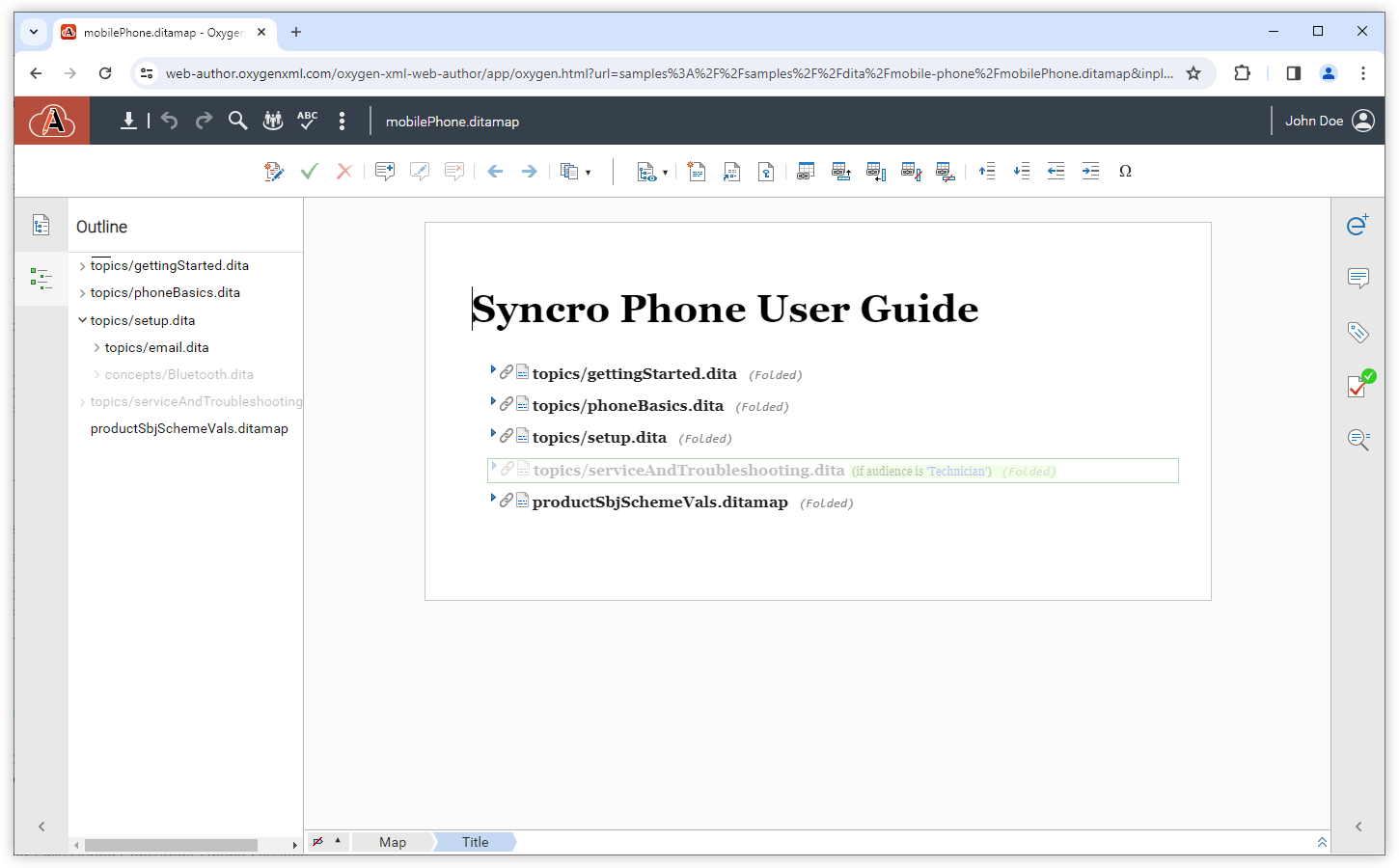Collapse topics/setup.dita in Outline
The image size is (1399, 868).
83,320
